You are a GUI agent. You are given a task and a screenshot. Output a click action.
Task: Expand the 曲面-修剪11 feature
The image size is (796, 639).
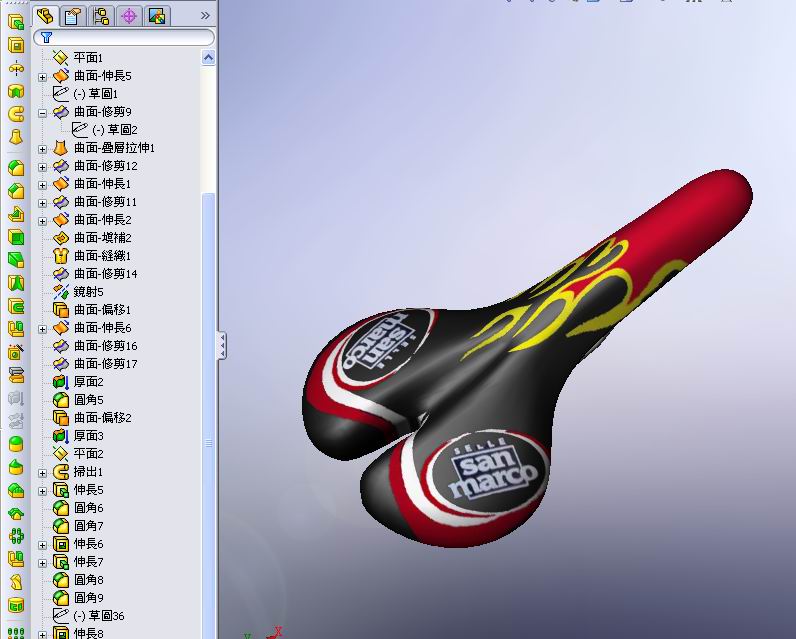[43, 203]
